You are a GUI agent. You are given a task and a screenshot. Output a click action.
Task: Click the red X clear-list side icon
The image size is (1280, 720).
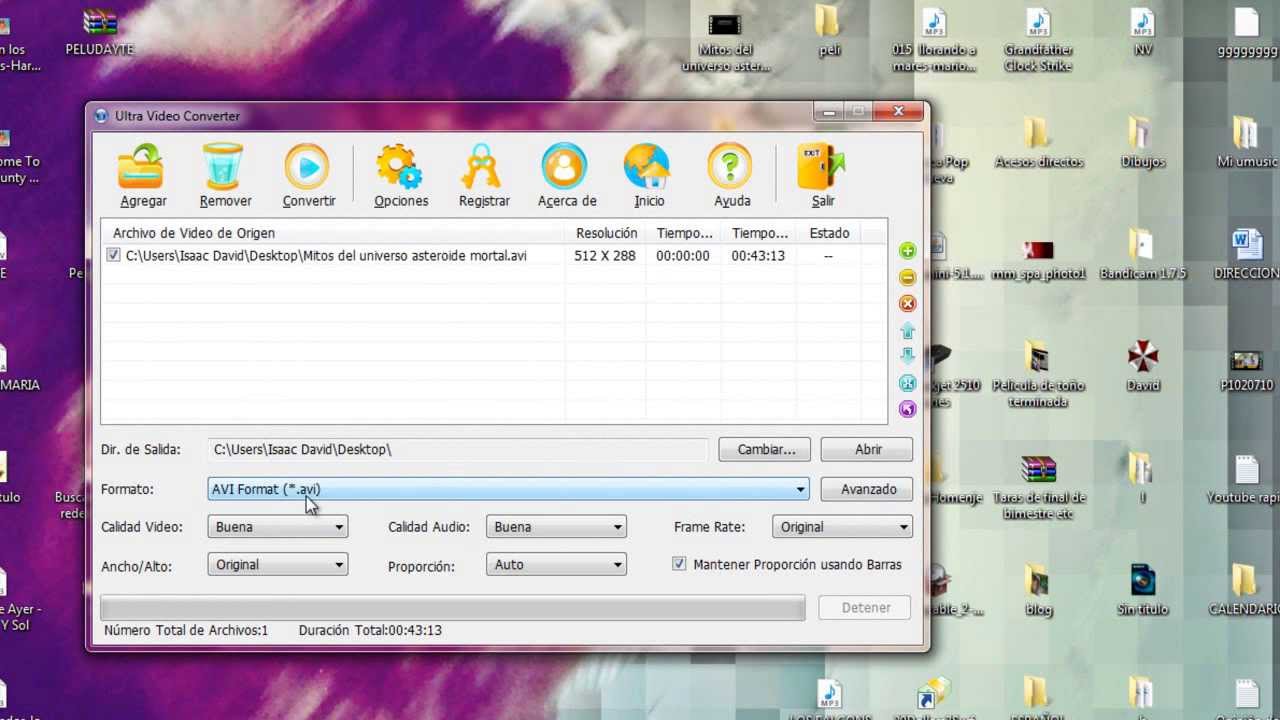(907, 303)
